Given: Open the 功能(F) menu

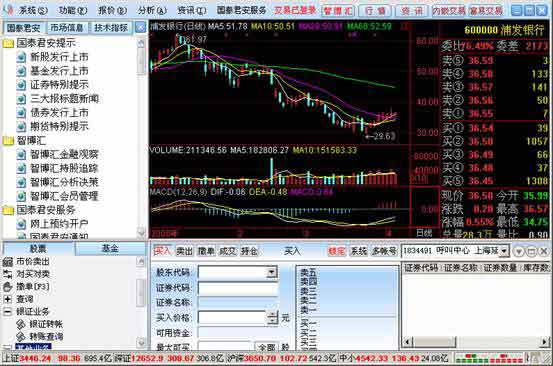Looking at the screenshot, I should coord(72,10).
